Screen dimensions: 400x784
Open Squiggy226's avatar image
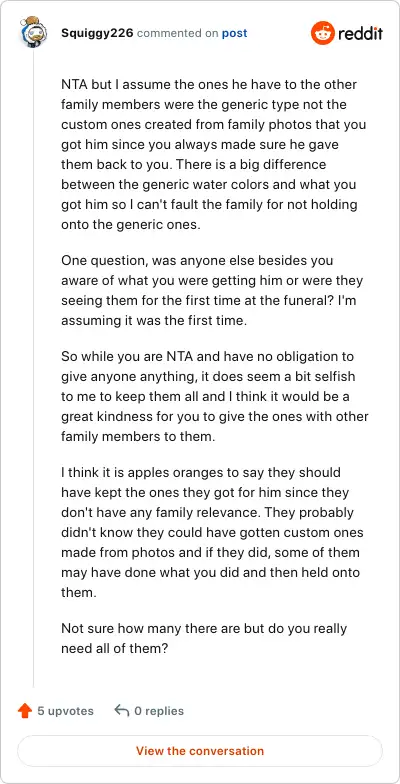34,32
